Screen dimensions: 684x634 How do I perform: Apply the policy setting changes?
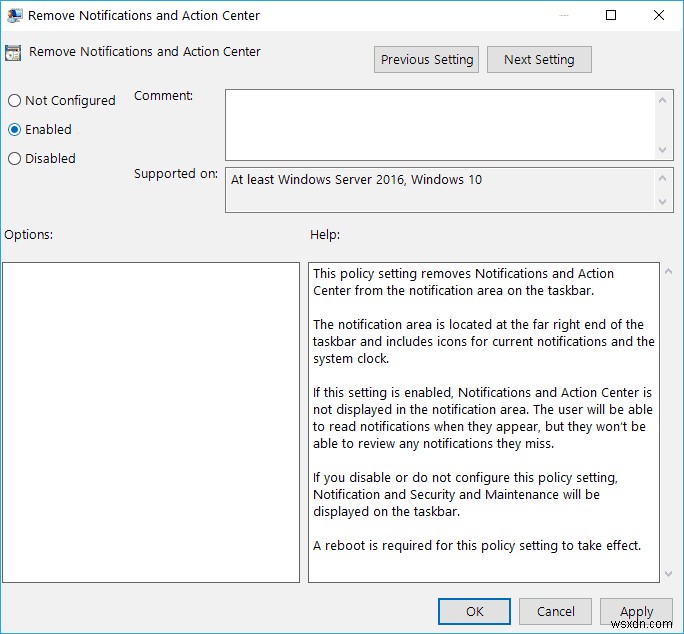point(636,612)
